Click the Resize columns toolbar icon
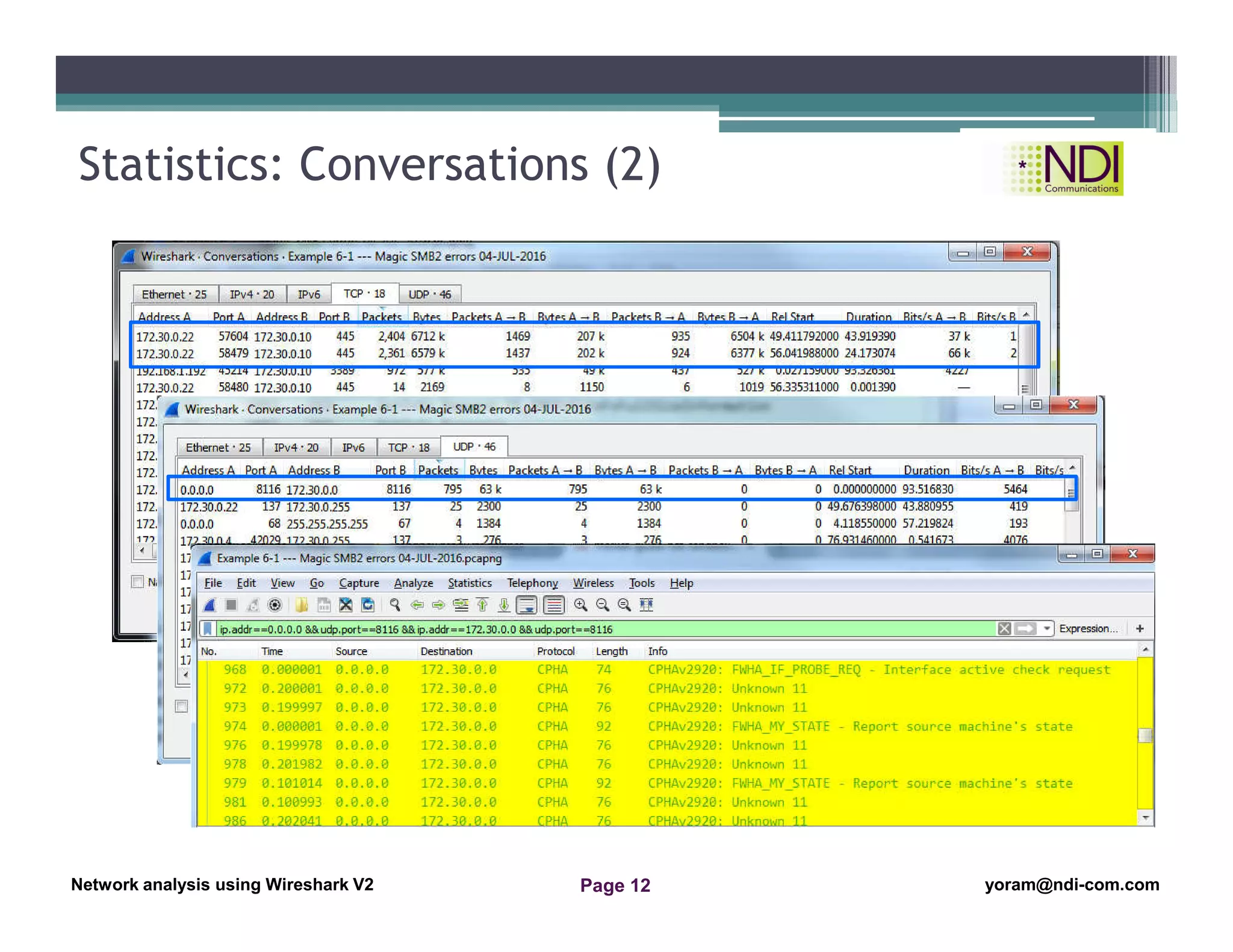This screenshot has width=1233, height=952. tap(647, 605)
